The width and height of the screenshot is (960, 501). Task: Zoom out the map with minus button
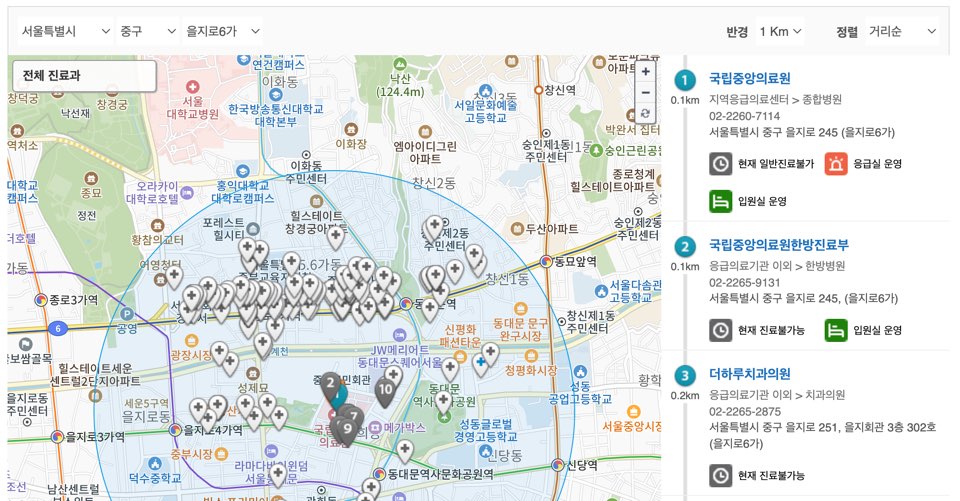(x=645, y=92)
